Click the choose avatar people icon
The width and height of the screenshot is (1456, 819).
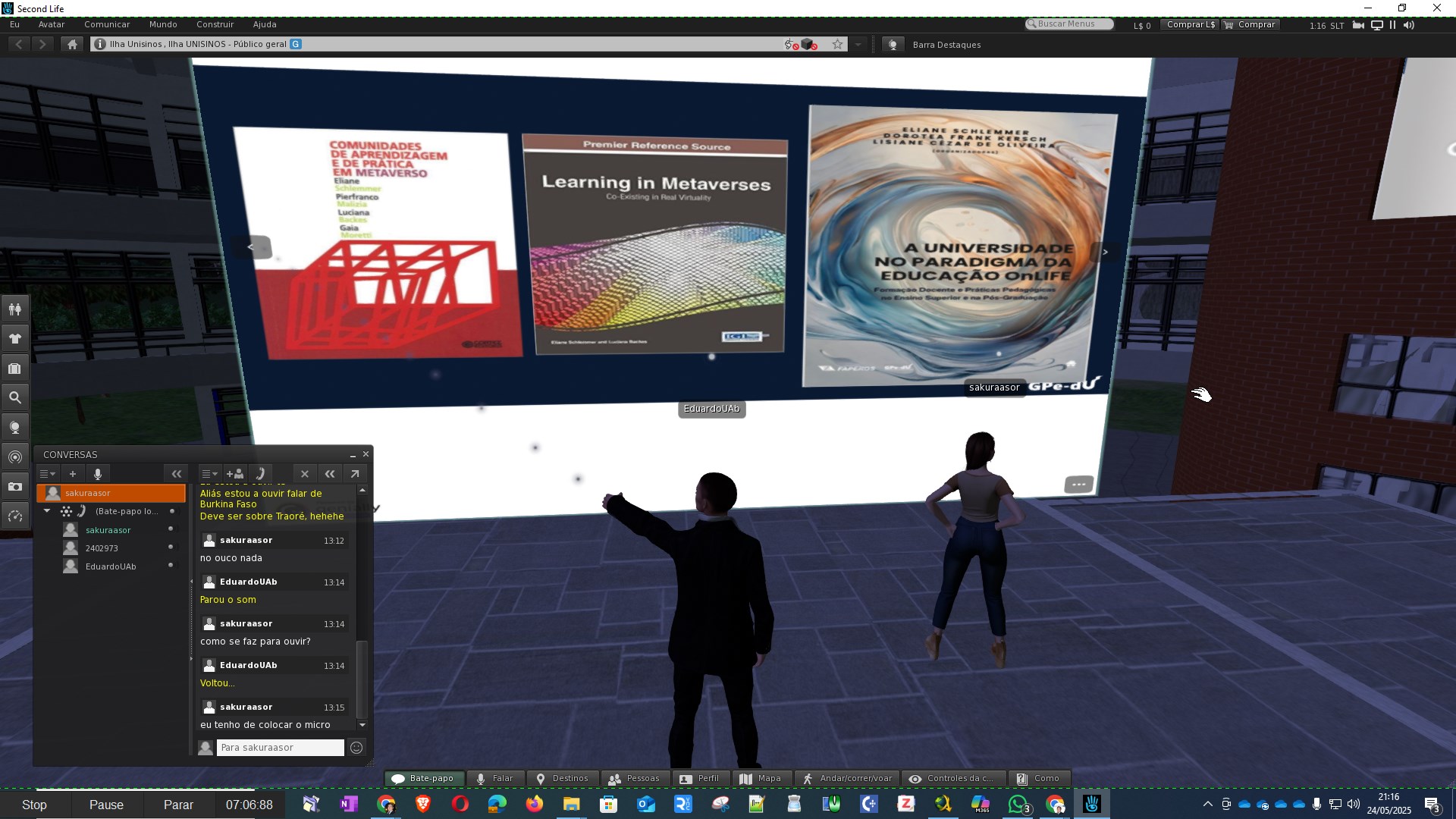point(15,309)
